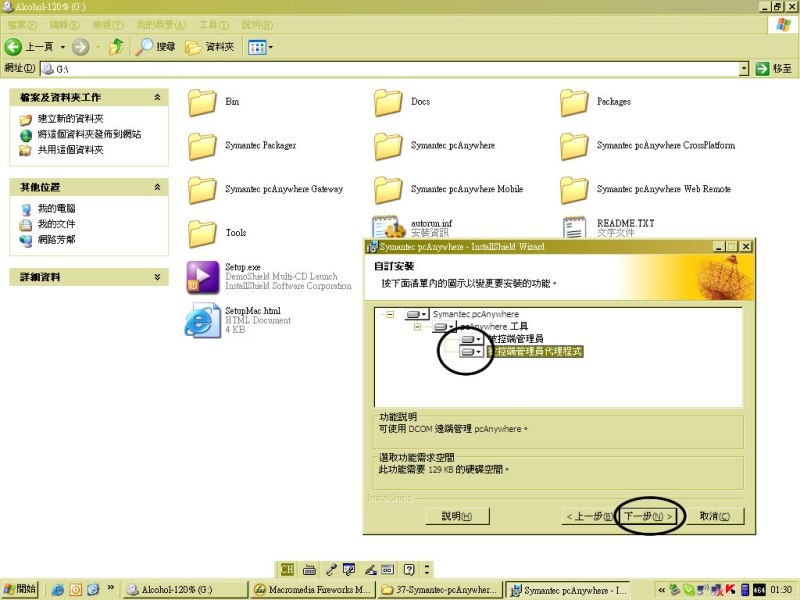Open the Back button history dropdown arrow
The height and width of the screenshot is (600, 800).
pyautogui.click(x=63, y=47)
